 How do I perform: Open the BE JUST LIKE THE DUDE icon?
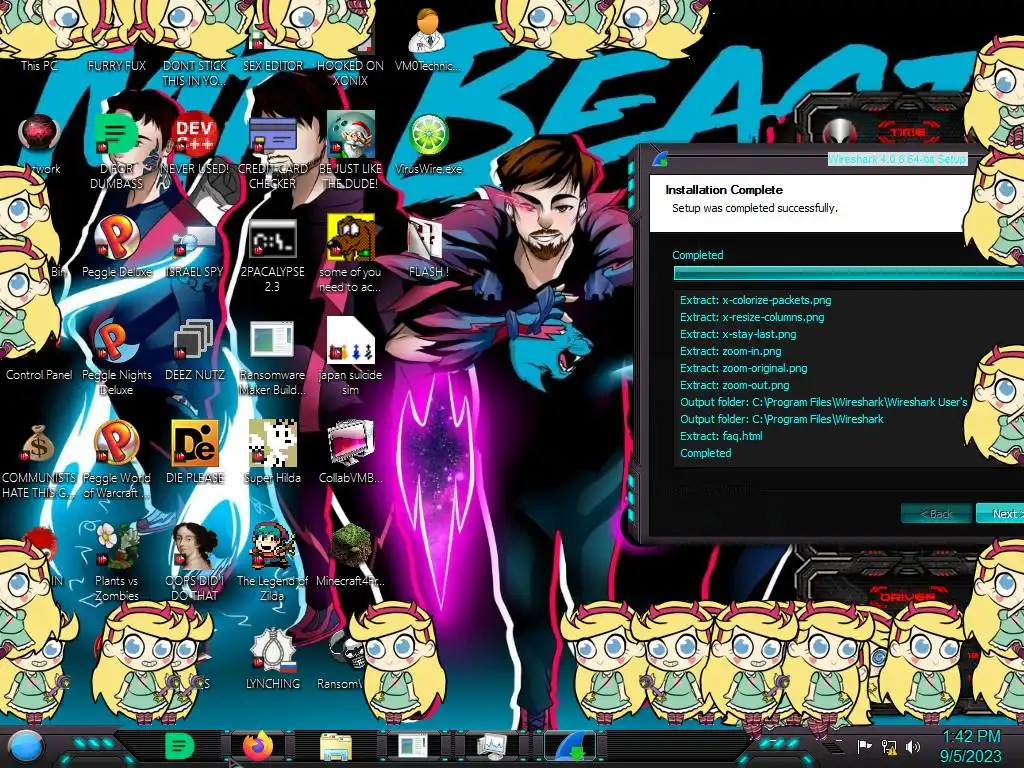click(350, 152)
